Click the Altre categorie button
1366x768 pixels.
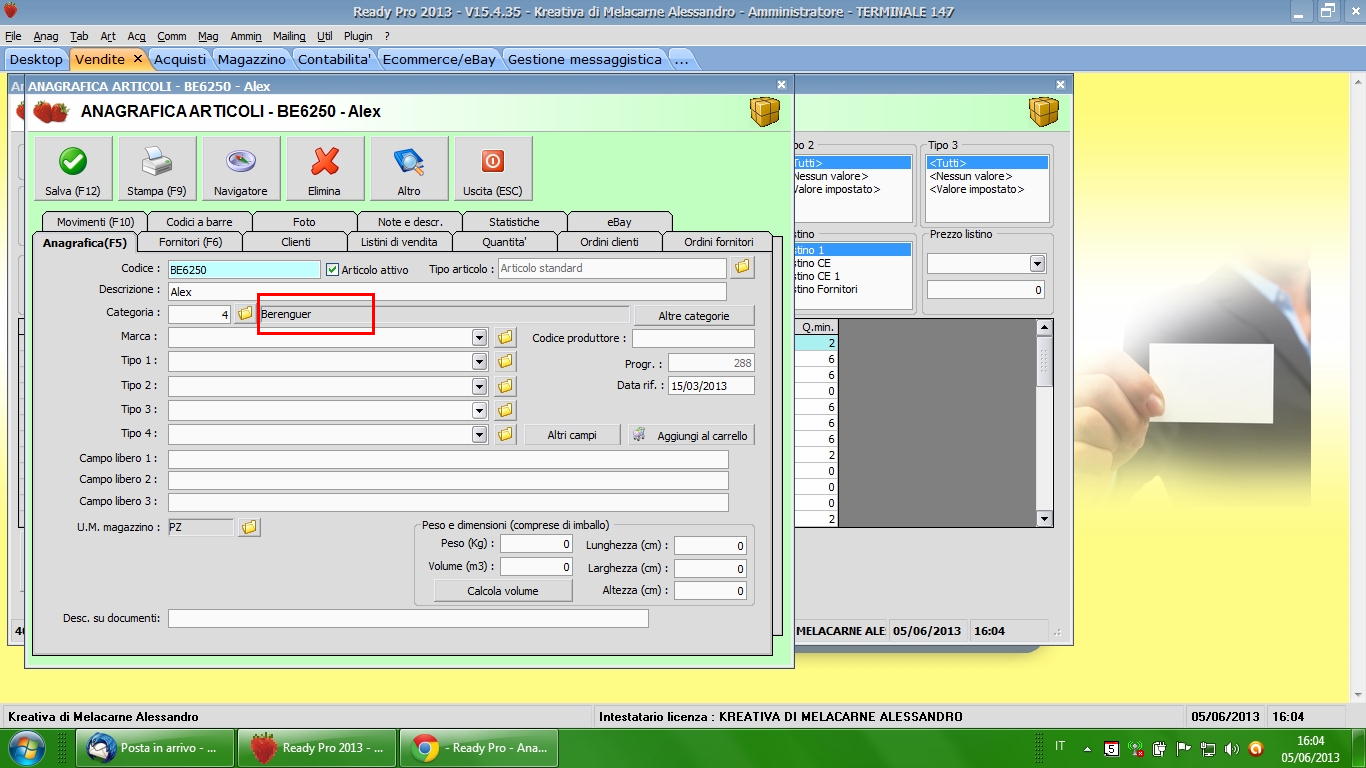(694, 316)
